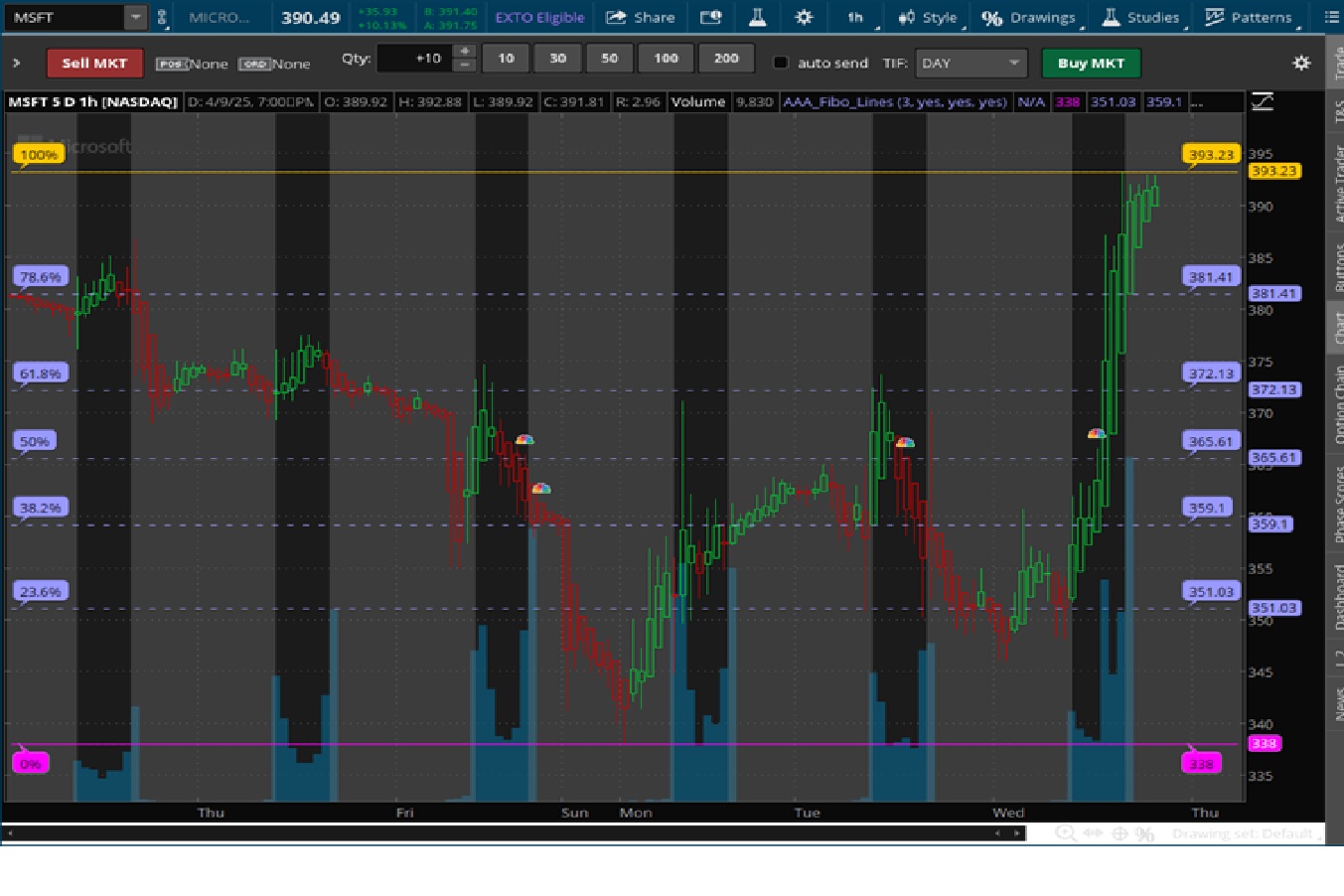
Task: Open the Style menu
Action: coord(928,17)
